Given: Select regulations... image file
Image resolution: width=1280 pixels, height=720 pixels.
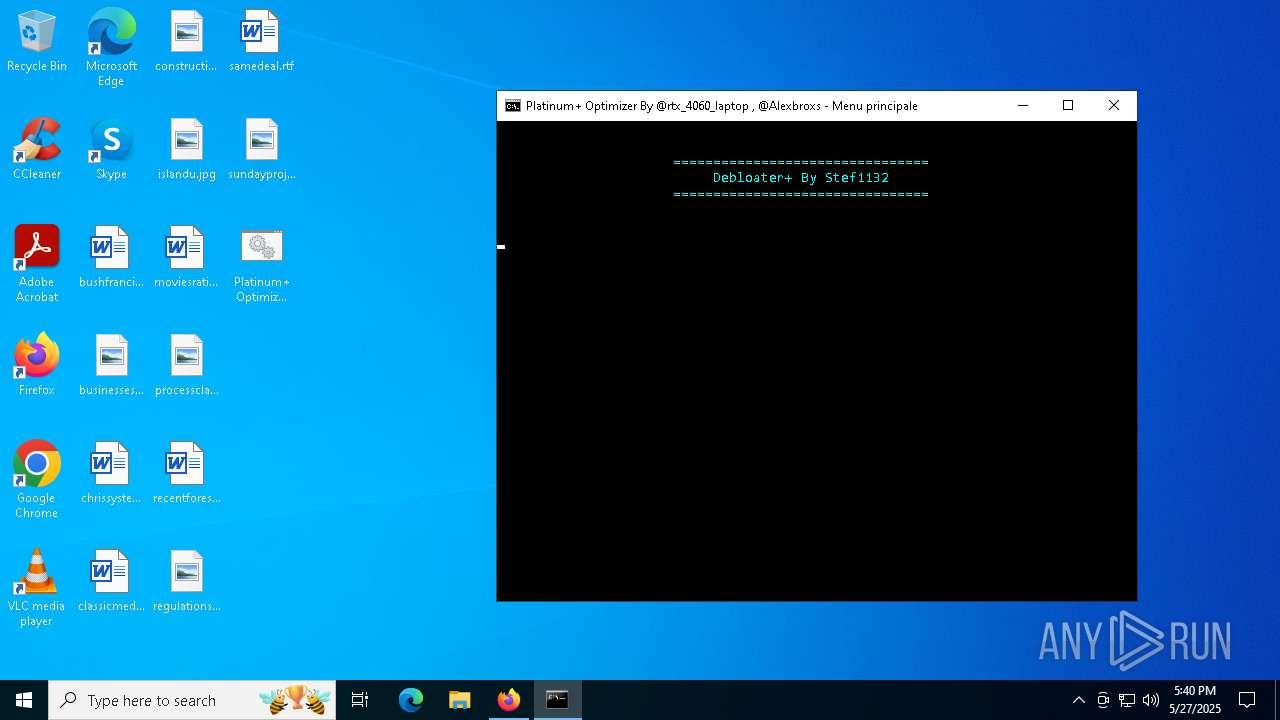Looking at the screenshot, I should click(186, 582).
